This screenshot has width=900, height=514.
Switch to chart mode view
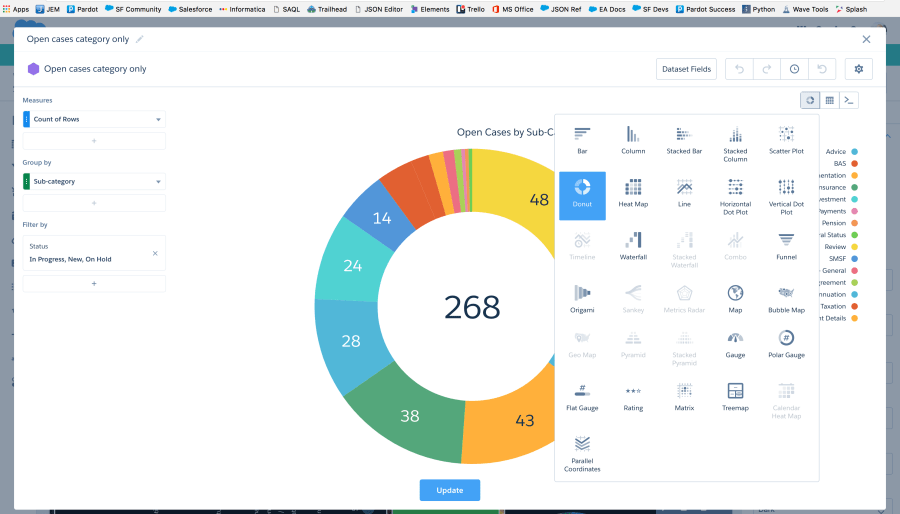[x=810, y=100]
